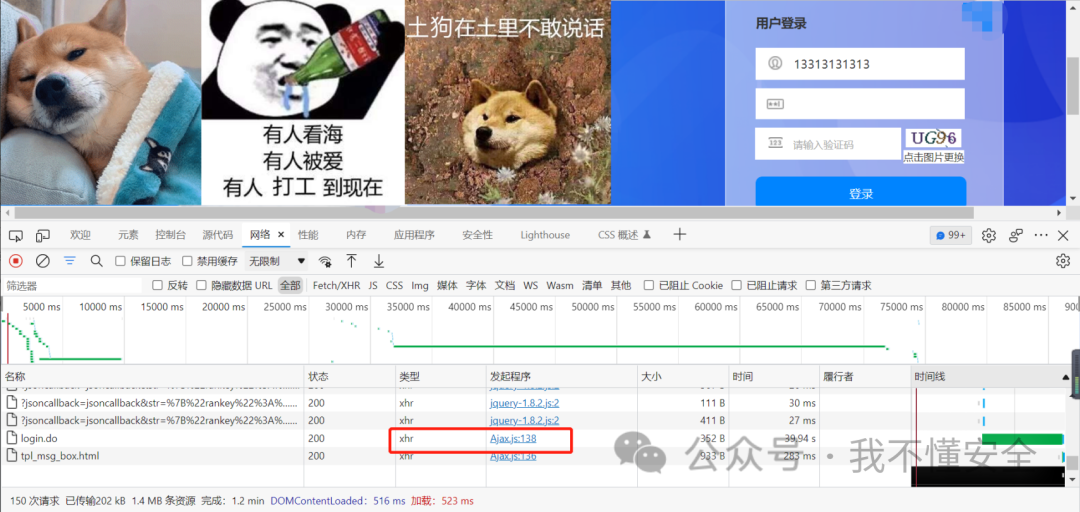Select the 全部 filter button
Screen dimensions: 1080x512
pyautogui.click(x=290, y=285)
